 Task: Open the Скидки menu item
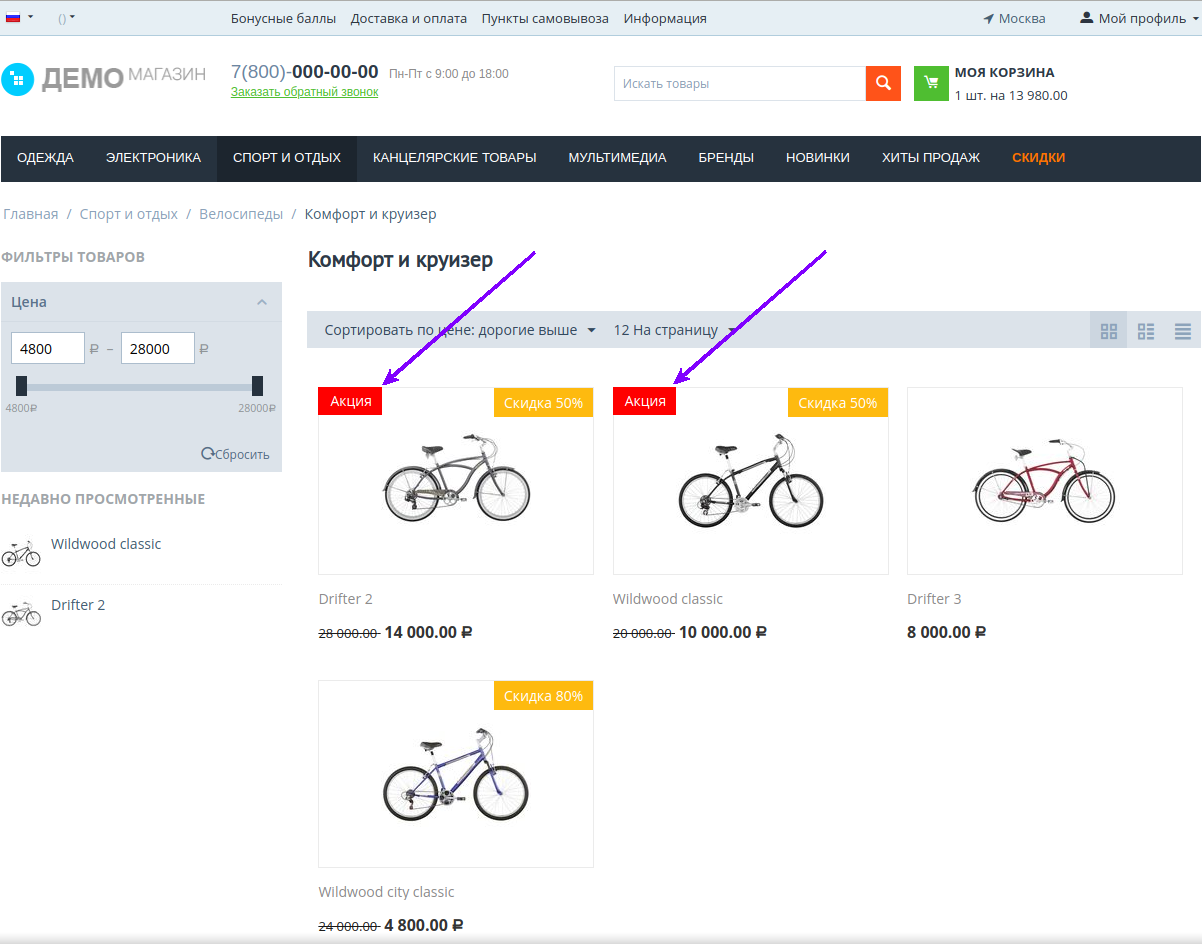(1038, 158)
